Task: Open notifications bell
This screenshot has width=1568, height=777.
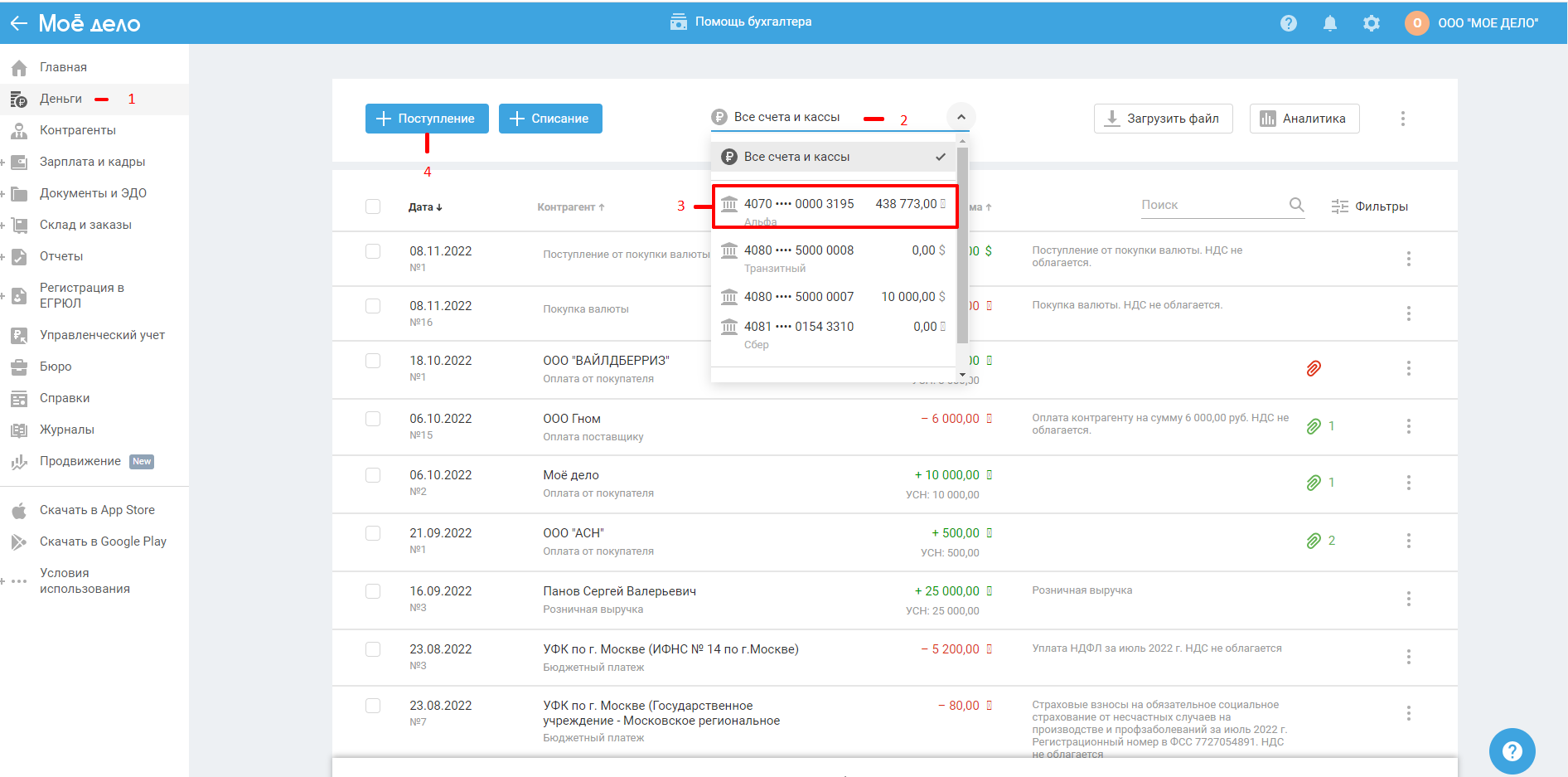Action: 1330,23
